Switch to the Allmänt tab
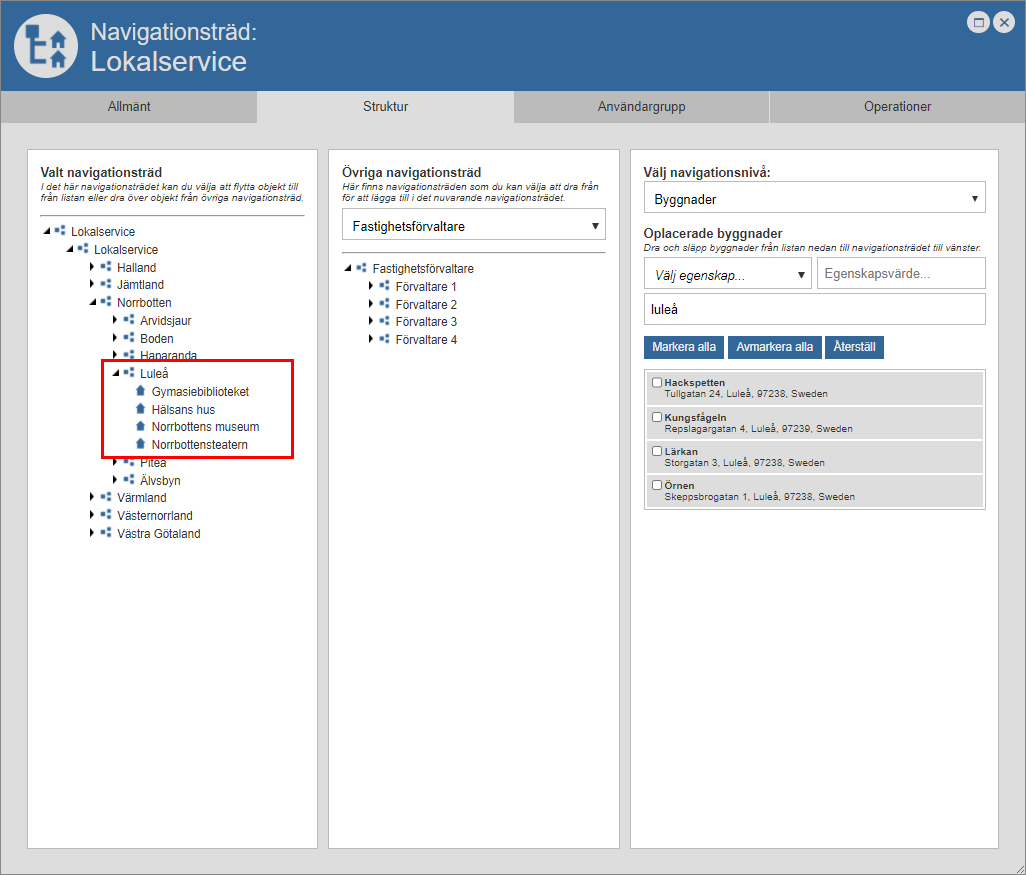Image resolution: width=1026 pixels, height=875 pixels. [129, 107]
